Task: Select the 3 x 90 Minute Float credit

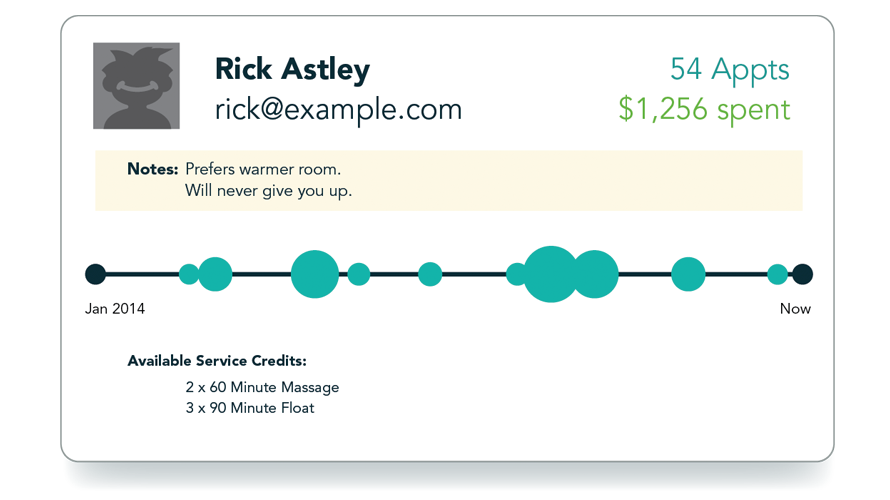Action: [x=250, y=408]
